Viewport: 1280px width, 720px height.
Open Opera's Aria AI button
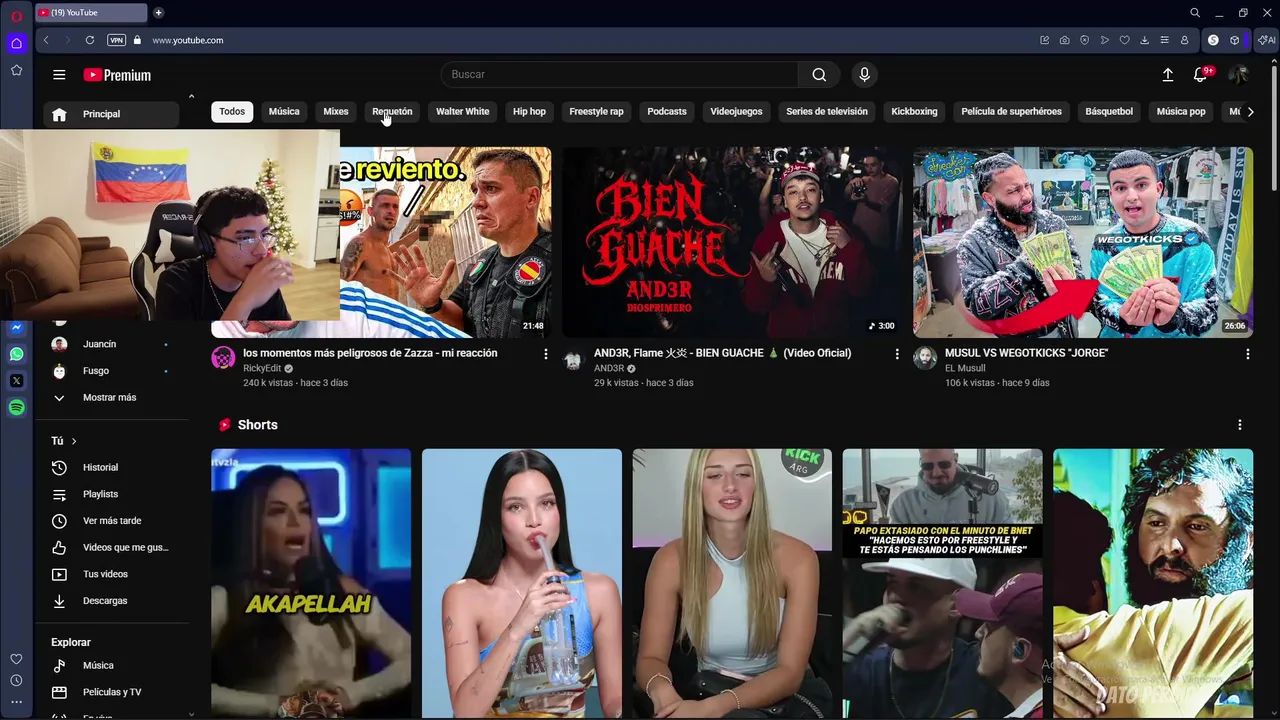point(1266,40)
